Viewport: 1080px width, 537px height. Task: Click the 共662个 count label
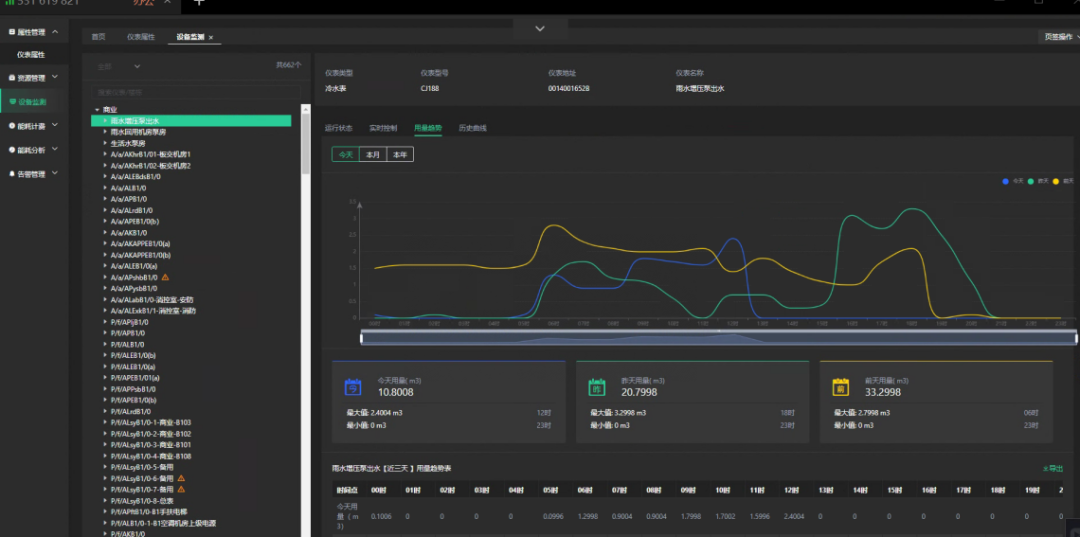(289, 65)
